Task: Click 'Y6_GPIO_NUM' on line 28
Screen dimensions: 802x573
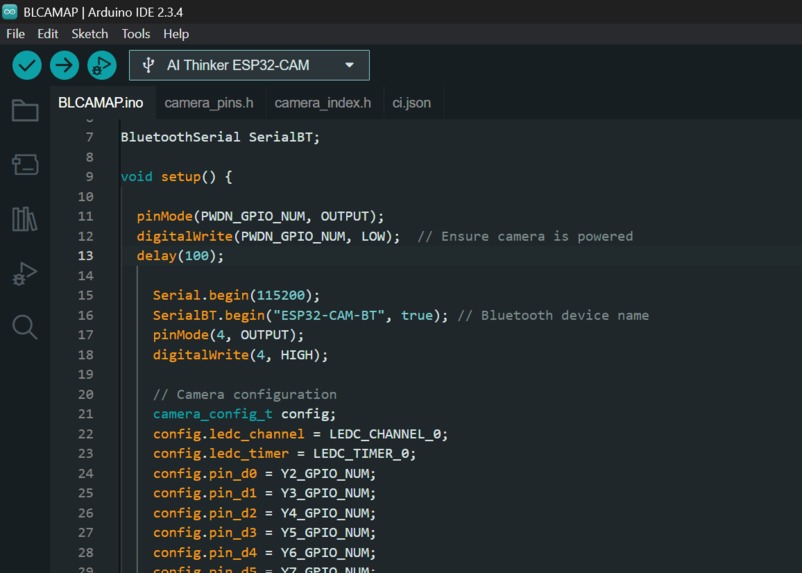Action: tap(324, 553)
